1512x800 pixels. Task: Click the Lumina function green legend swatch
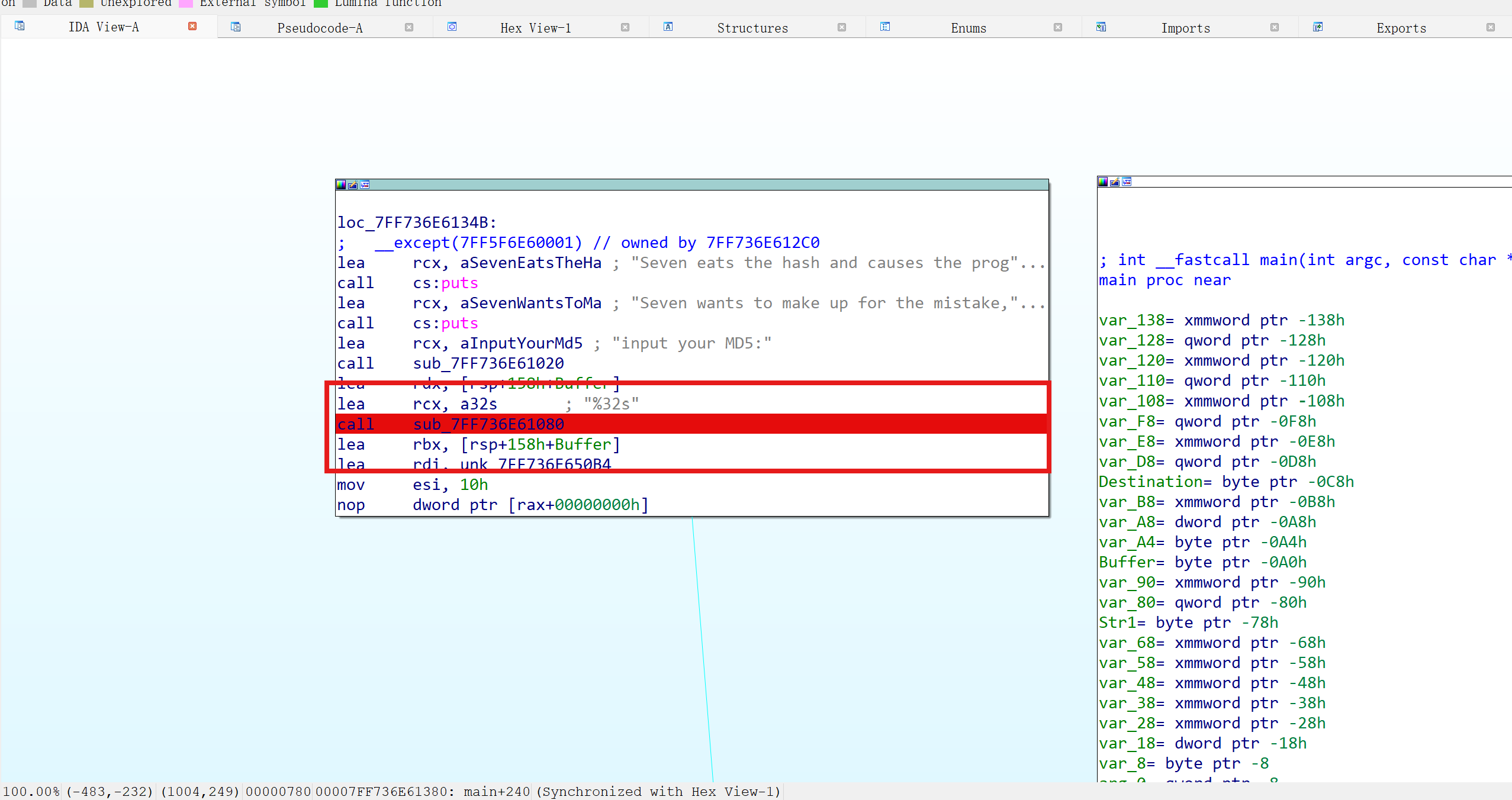pyautogui.click(x=321, y=4)
